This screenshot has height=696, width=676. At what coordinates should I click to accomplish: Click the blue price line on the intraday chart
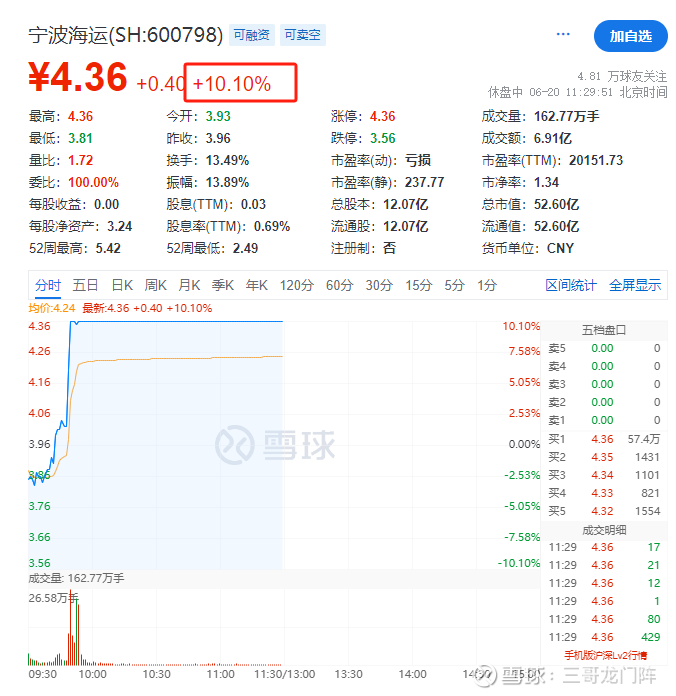pos(178,321)
